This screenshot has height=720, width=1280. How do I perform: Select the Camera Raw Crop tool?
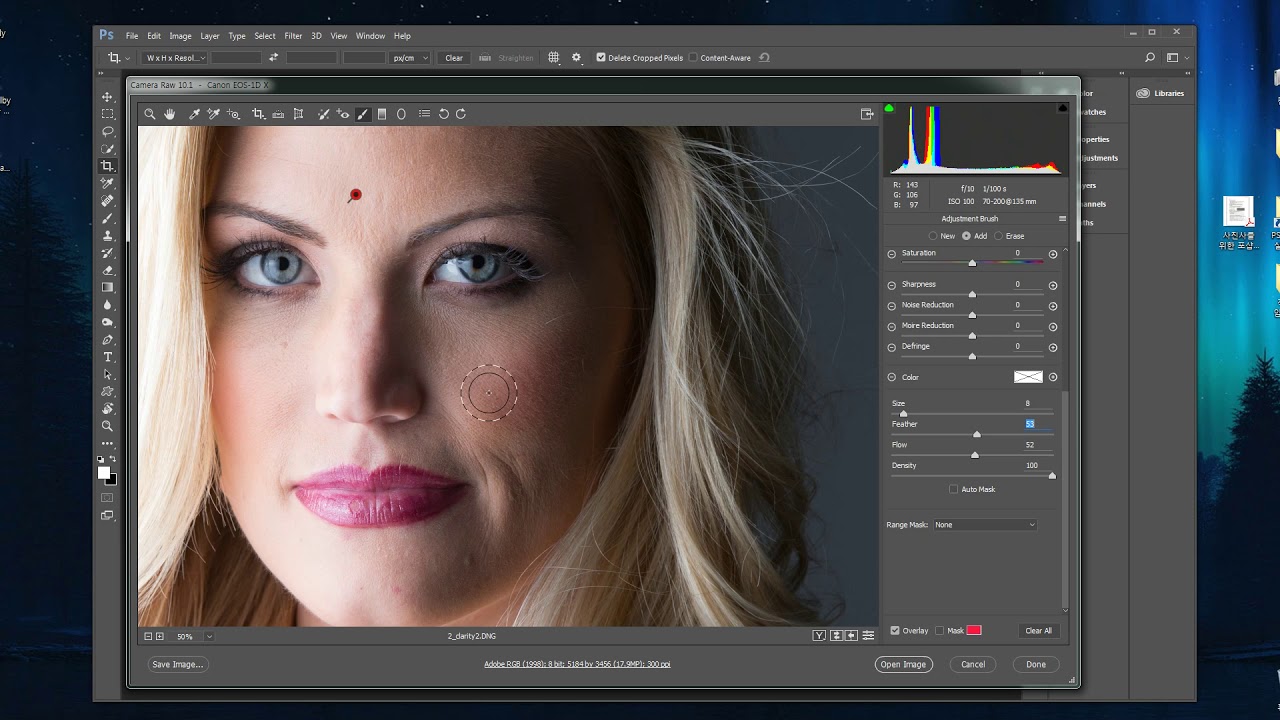pos(258,114)
